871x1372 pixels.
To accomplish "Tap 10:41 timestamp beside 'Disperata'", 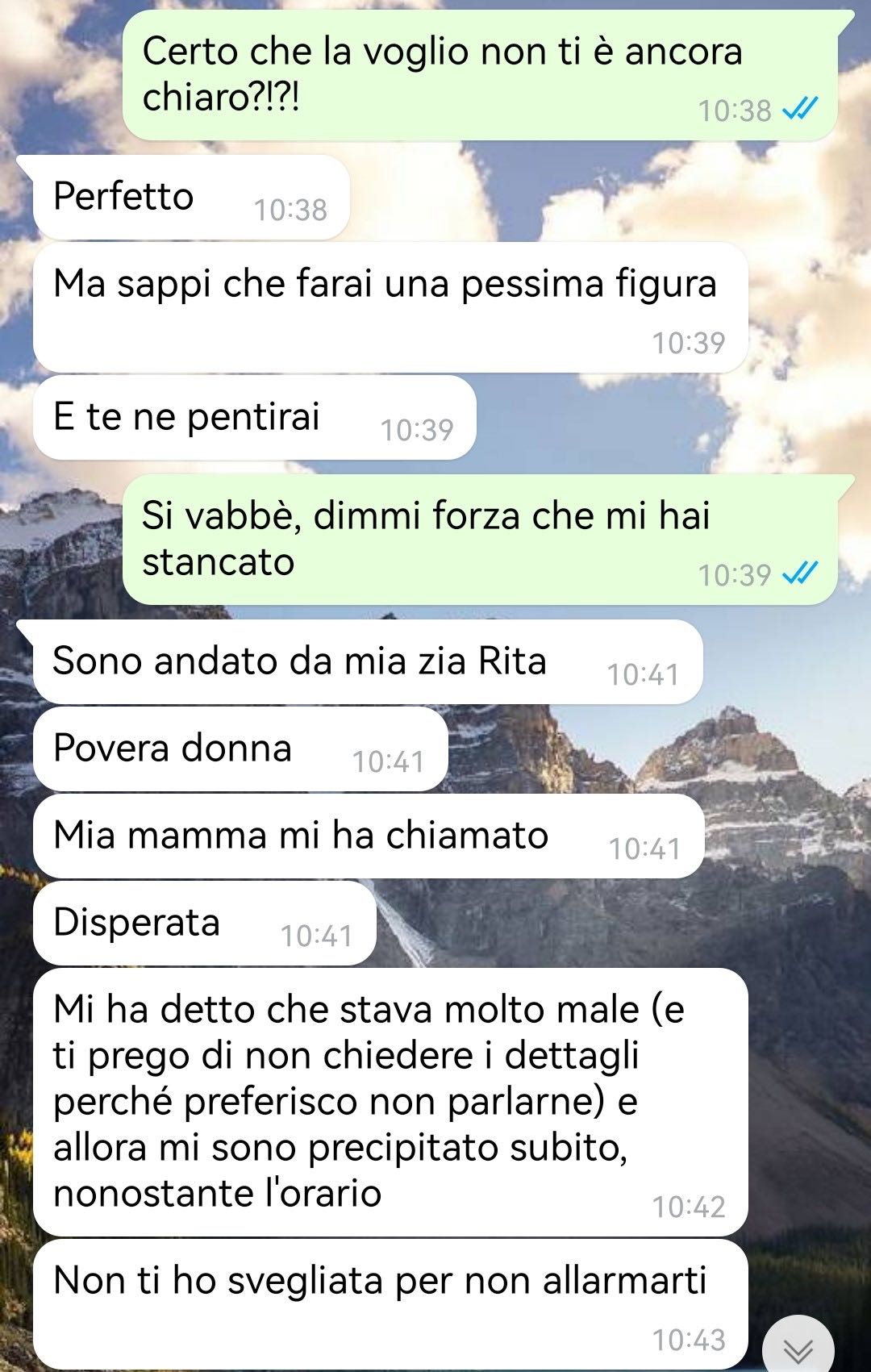I will 316,936.
